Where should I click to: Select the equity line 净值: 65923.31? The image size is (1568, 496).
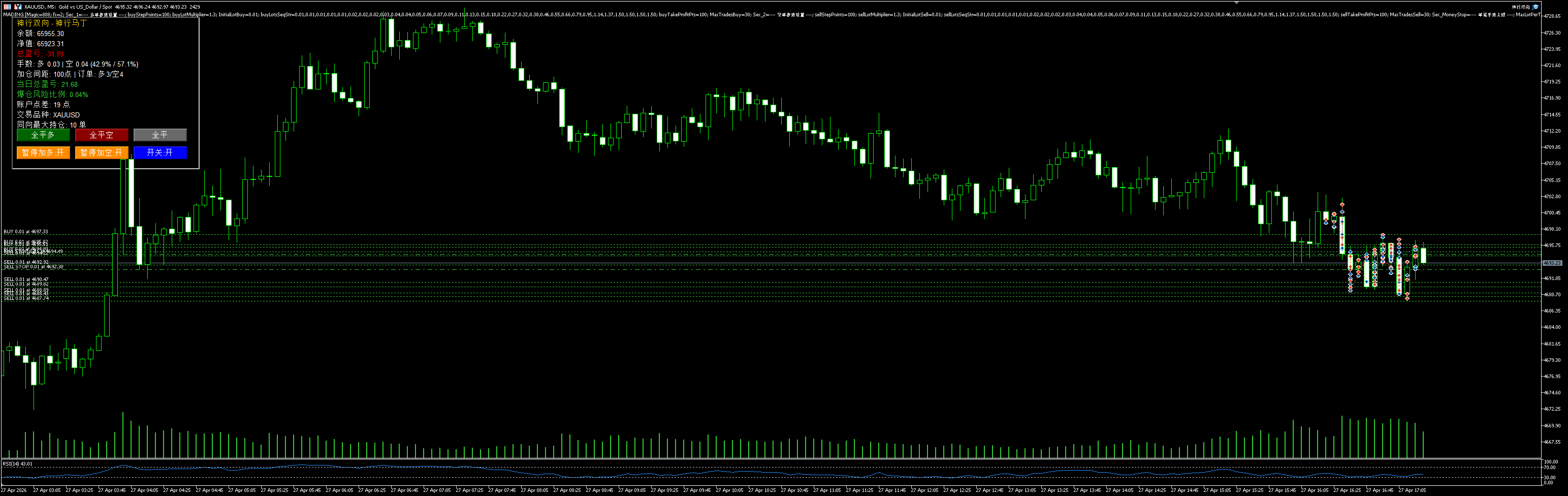coord(40,44)
